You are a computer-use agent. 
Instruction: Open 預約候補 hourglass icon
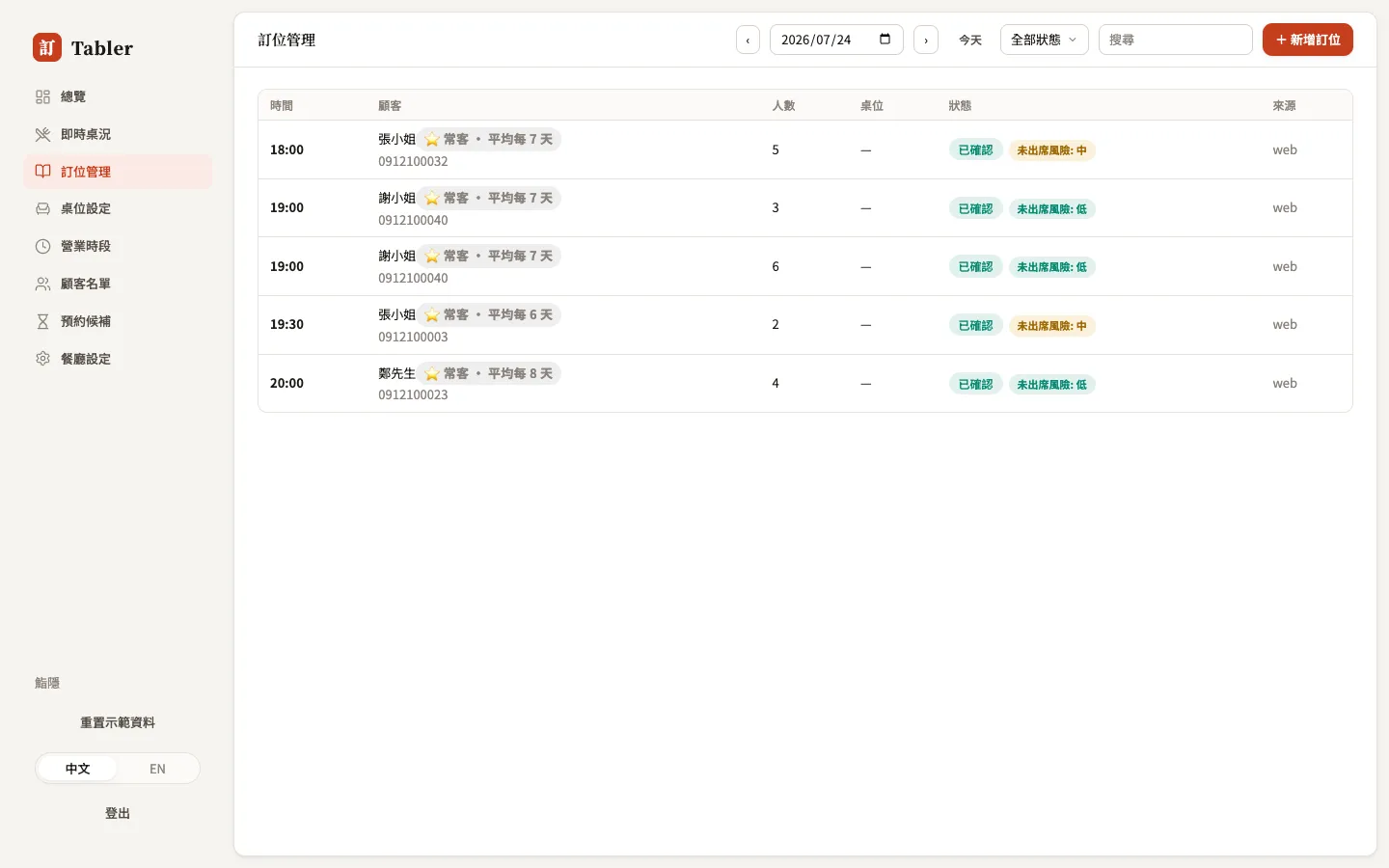tap(42, 321)
